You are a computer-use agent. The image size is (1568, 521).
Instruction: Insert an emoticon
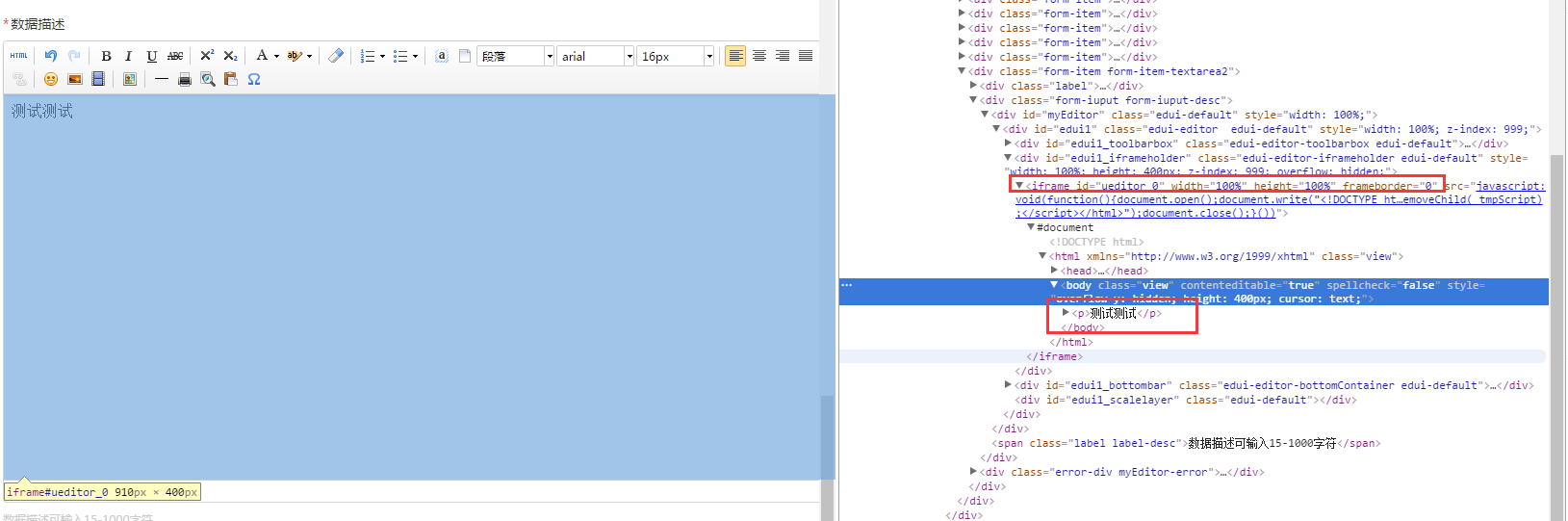[x=51, y=79]
